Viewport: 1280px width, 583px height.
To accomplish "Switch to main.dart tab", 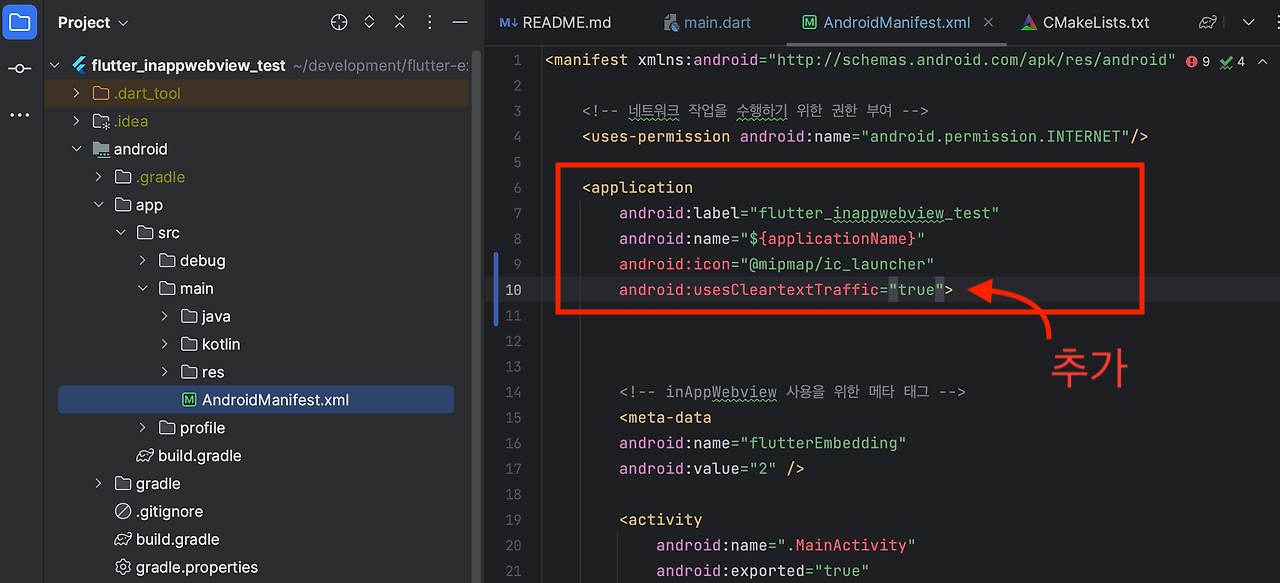I will pyautogui.click(x=706, y=22).
